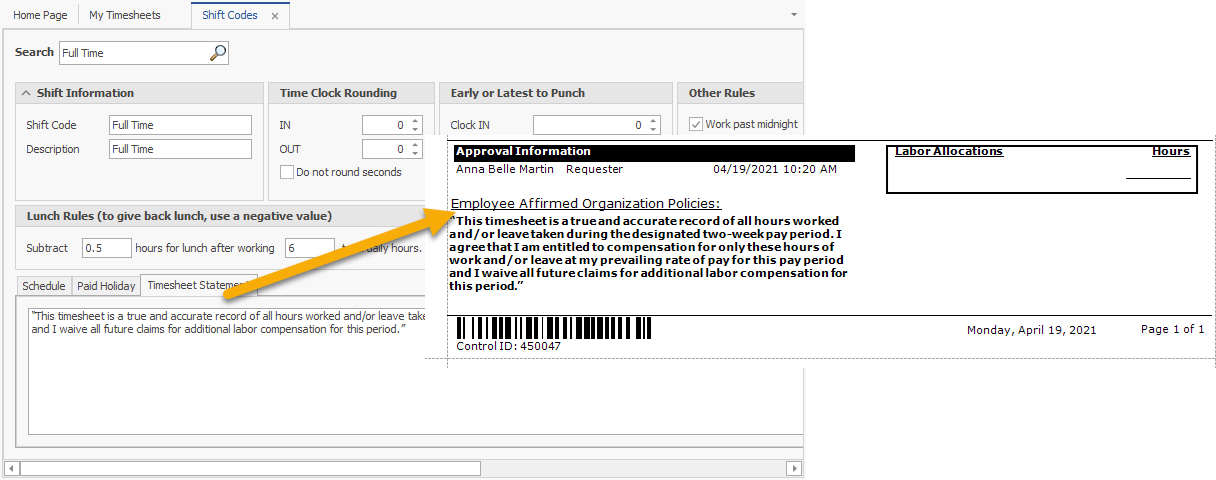The height and width of the screenshot is (480, 1216).
Task: Focus the Shift Code text box
Action: click(180, 125)
